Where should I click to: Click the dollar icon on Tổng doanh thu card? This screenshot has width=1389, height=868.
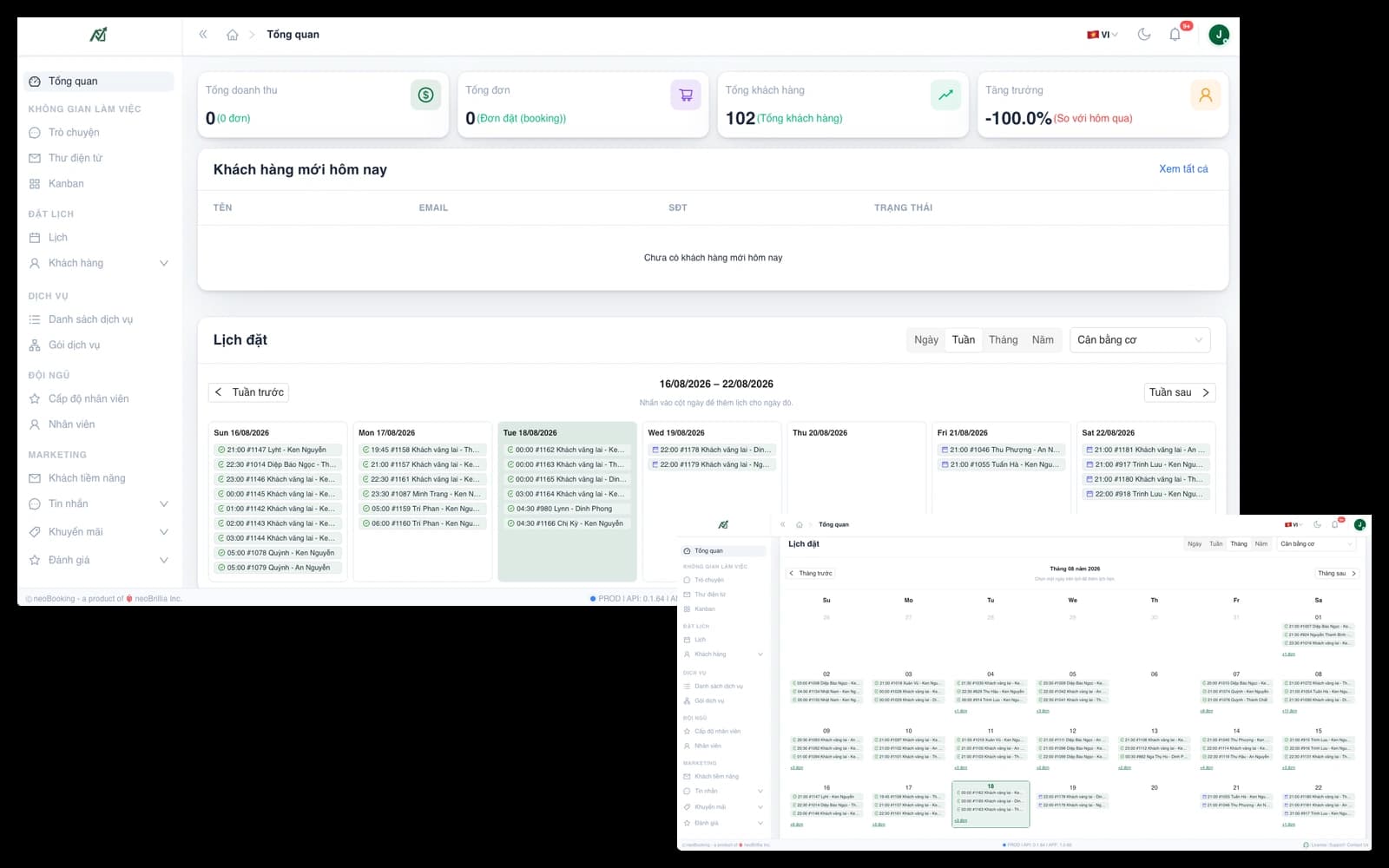[425, 95]
